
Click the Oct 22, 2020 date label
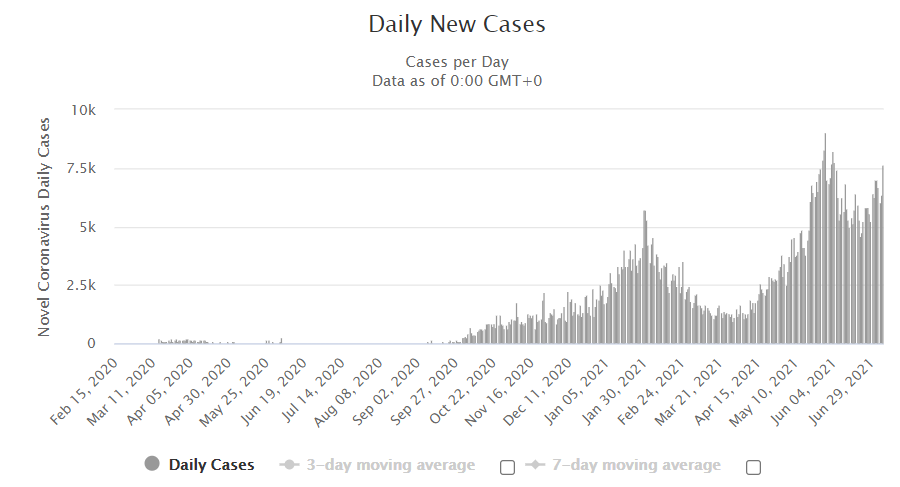tap(463, 392)
